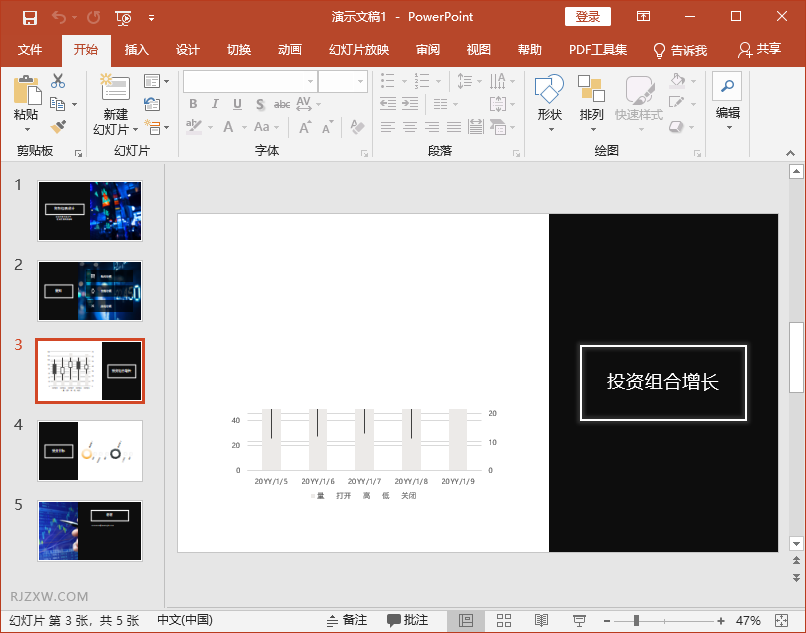Select the Format Painter brush icon

[x=58, y=127]
